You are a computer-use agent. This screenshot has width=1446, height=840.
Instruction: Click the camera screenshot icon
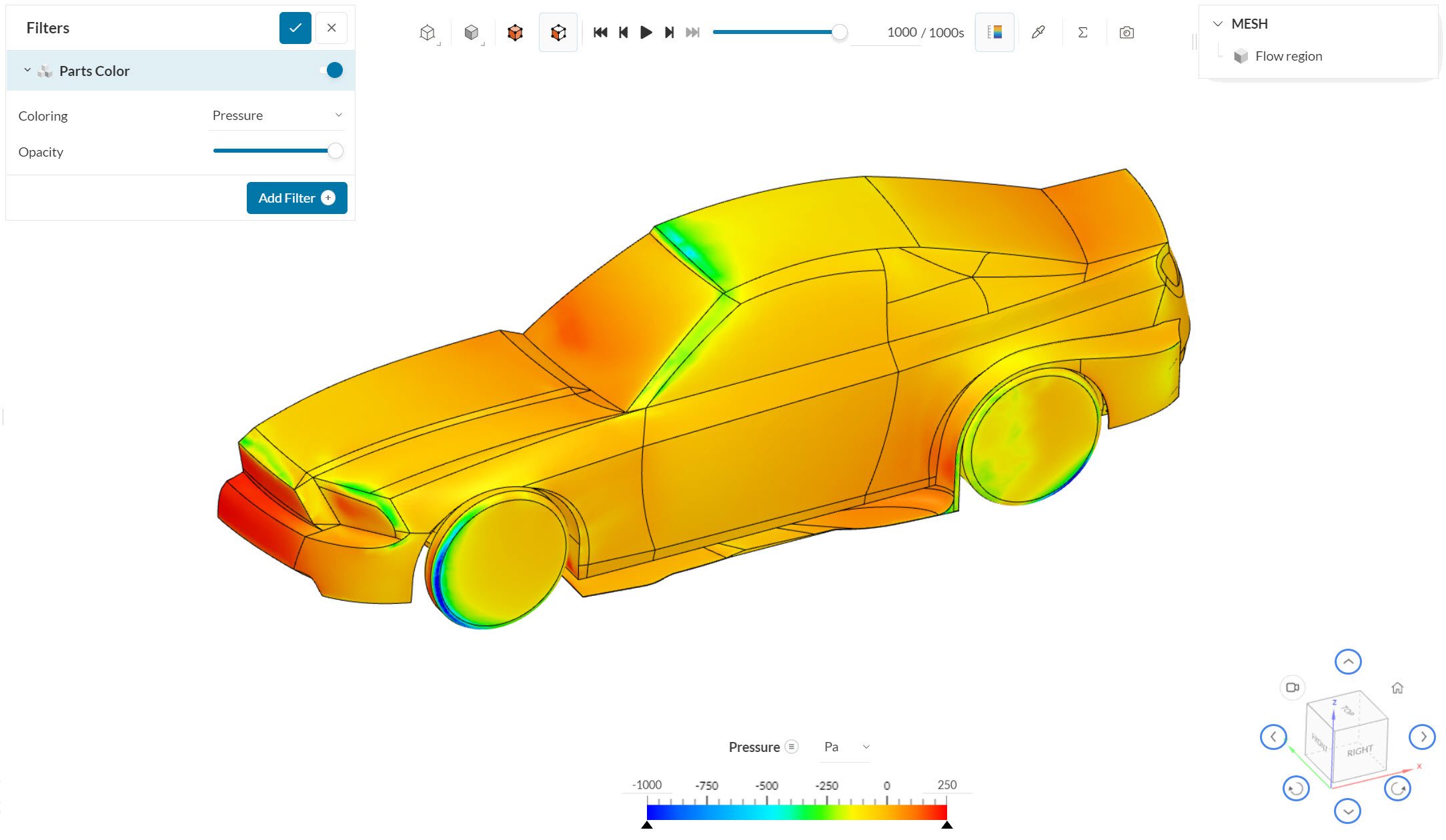click(x=1127, y=33)
